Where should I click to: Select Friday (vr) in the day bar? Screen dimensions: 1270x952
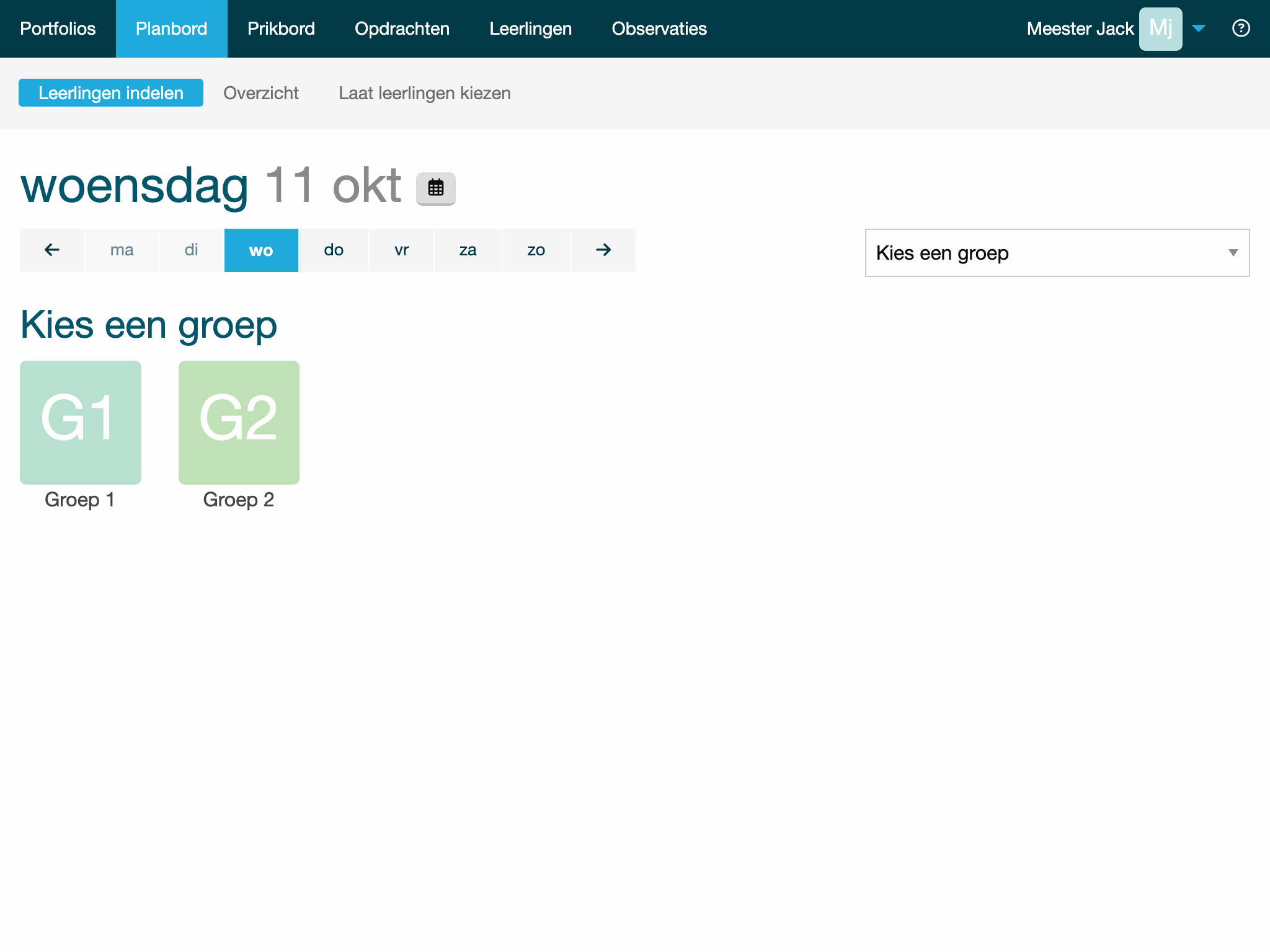click(402, 250)
